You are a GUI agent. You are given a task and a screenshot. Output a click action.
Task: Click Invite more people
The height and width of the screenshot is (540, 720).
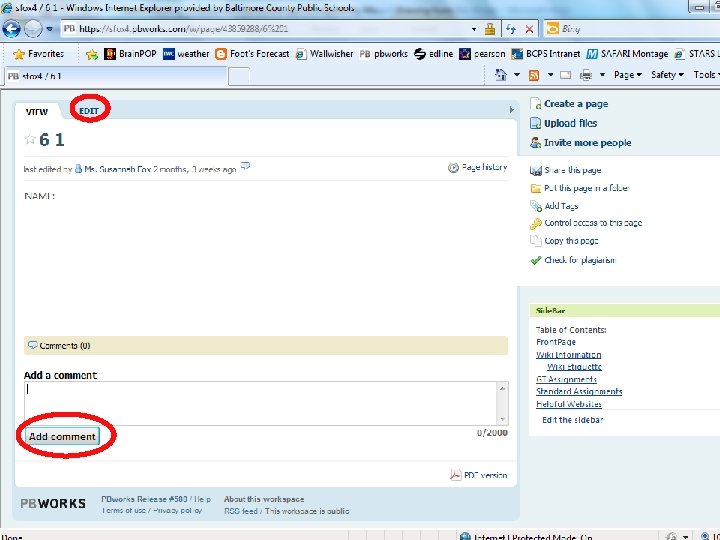581,143
